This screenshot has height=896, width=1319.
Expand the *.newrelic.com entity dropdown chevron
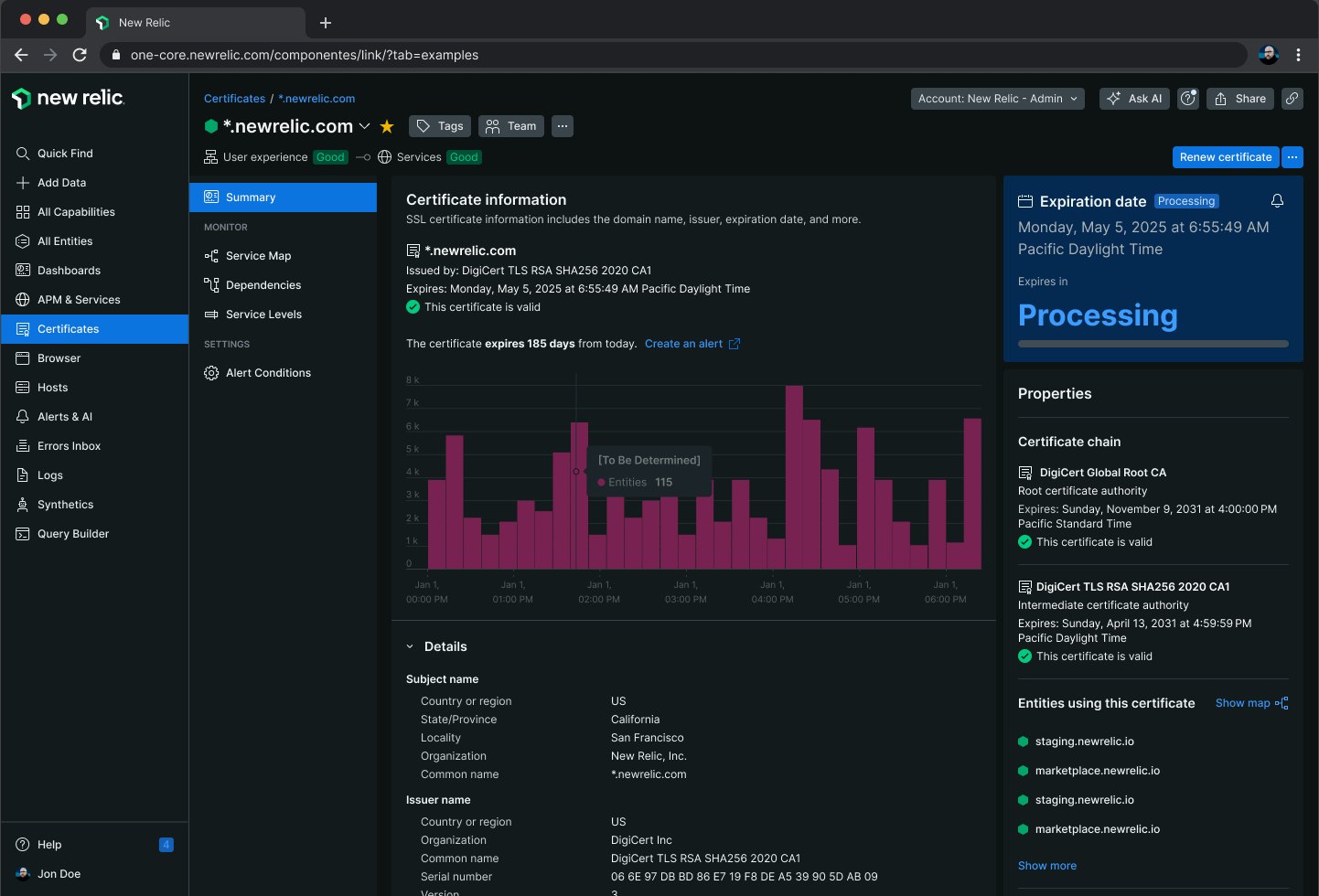[364, 126]
